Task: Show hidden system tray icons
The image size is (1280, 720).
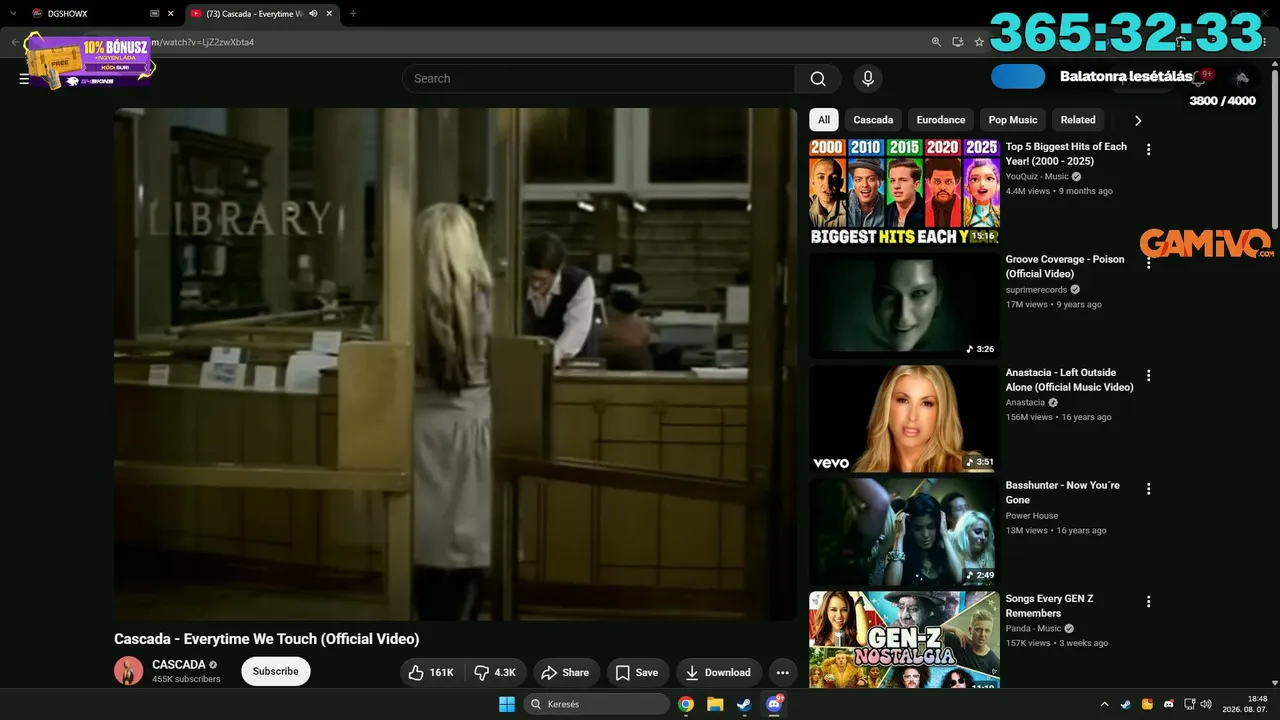Action: pos(1104,704)
